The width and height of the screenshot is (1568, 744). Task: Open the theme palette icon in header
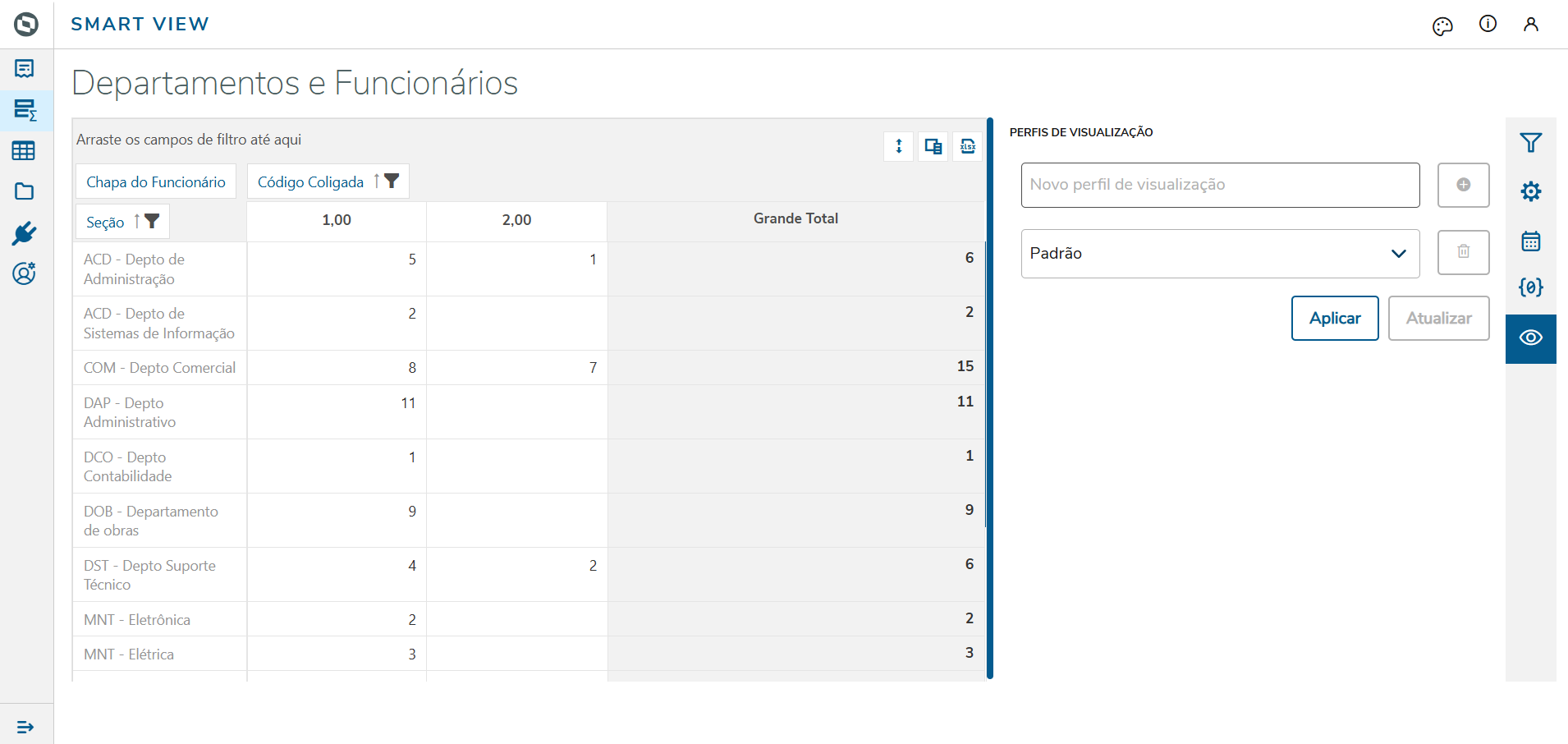(1442, 26)
